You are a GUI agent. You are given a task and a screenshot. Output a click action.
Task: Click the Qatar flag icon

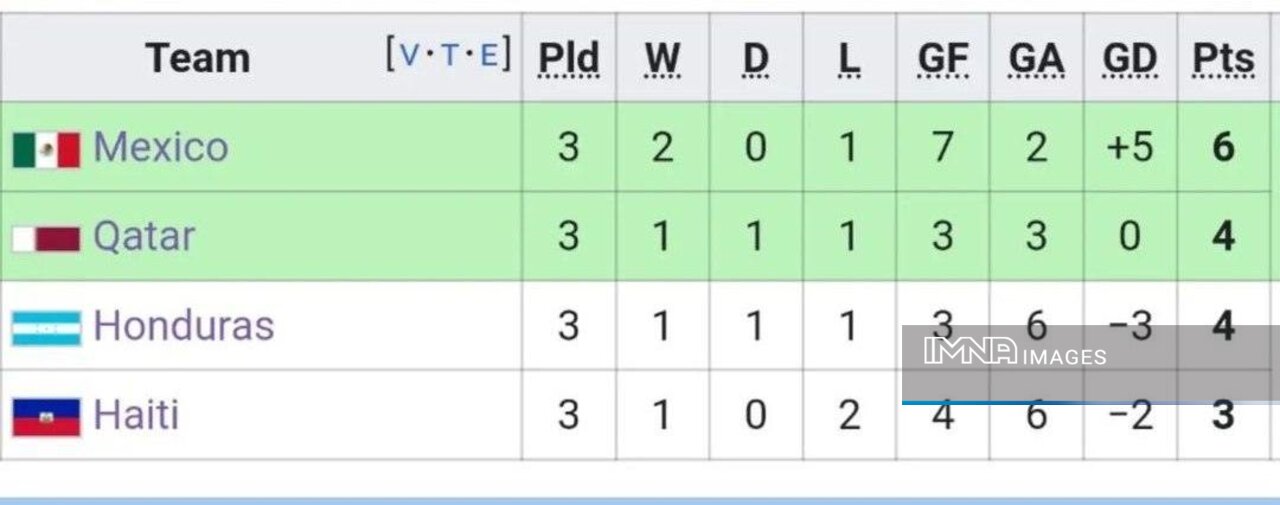tap(46, 238)
